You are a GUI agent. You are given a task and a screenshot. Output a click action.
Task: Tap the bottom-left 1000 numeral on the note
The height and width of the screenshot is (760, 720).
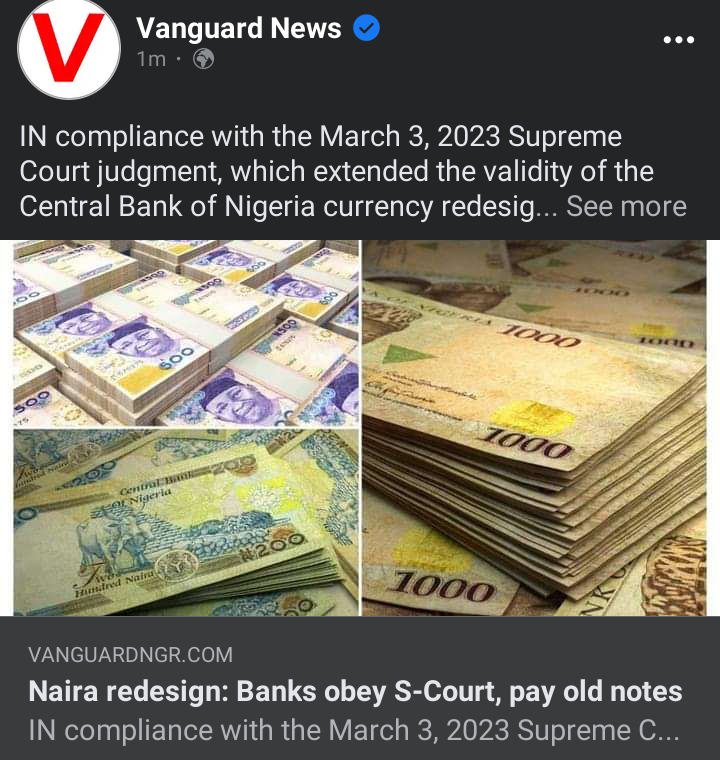pyautogui.click(x=442, y=589)
